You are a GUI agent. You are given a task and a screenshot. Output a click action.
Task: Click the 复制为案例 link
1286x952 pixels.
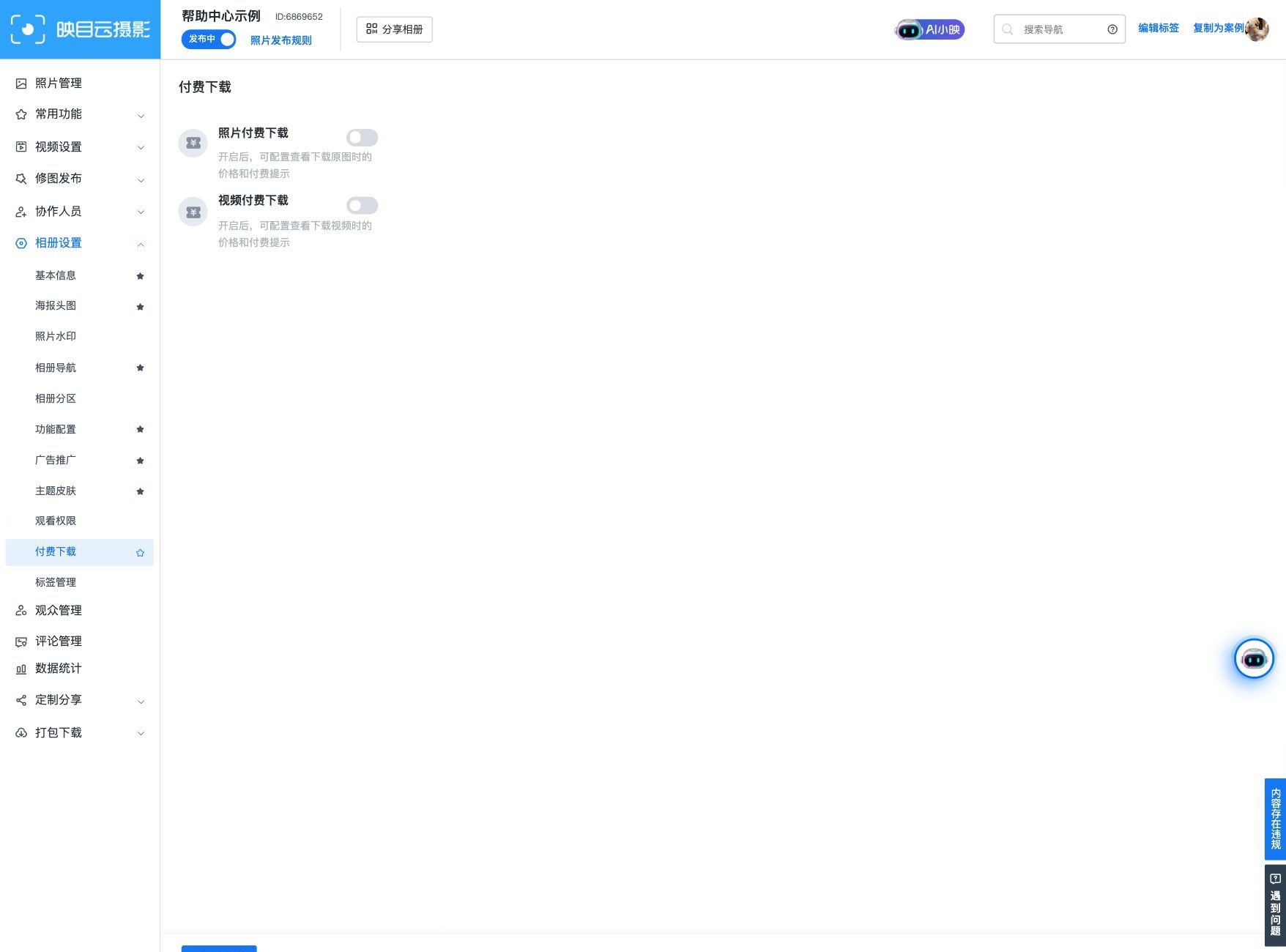(1219, 28)
